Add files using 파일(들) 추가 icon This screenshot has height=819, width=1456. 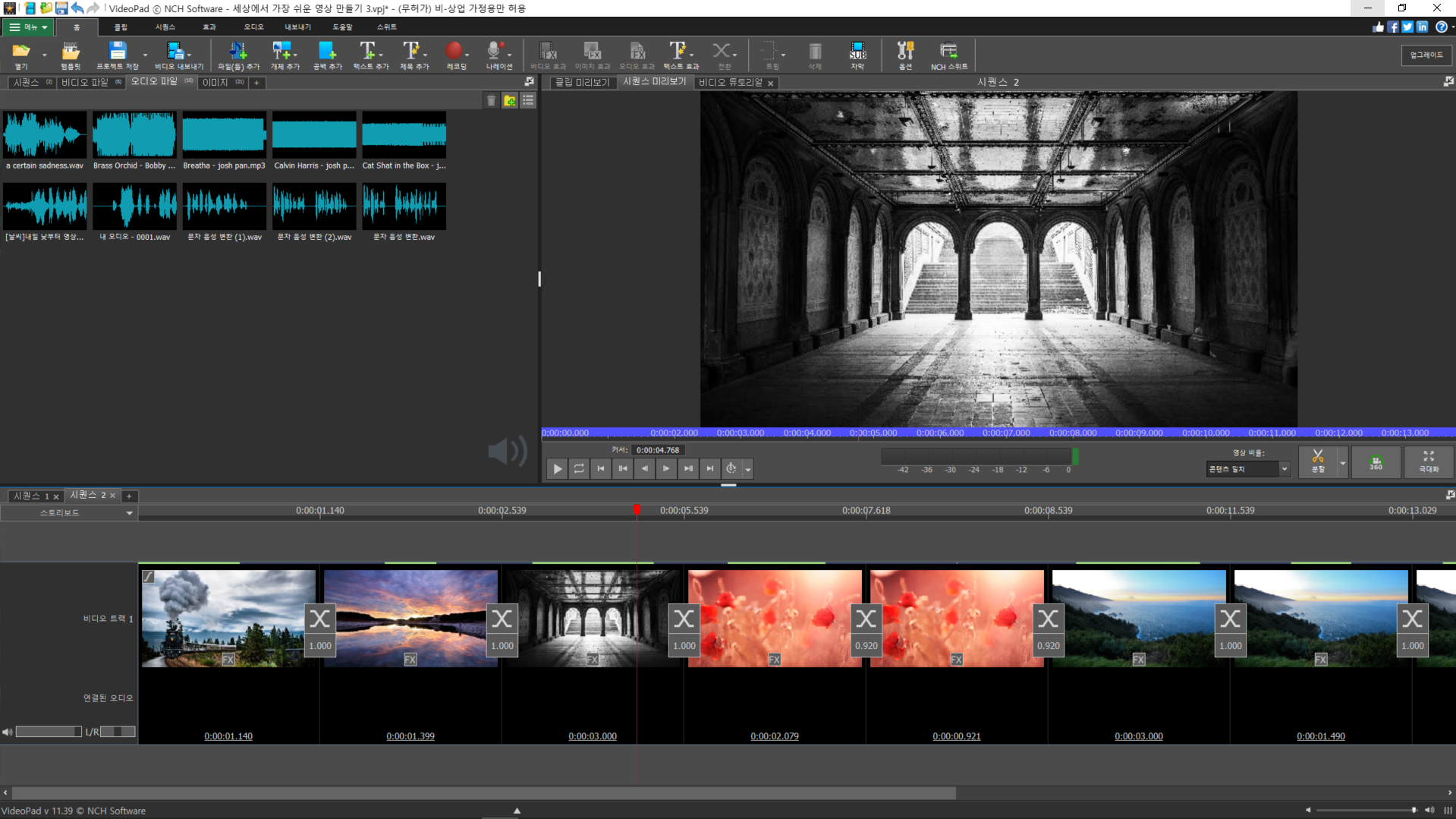pyautogui.click(x=238, y=55)
